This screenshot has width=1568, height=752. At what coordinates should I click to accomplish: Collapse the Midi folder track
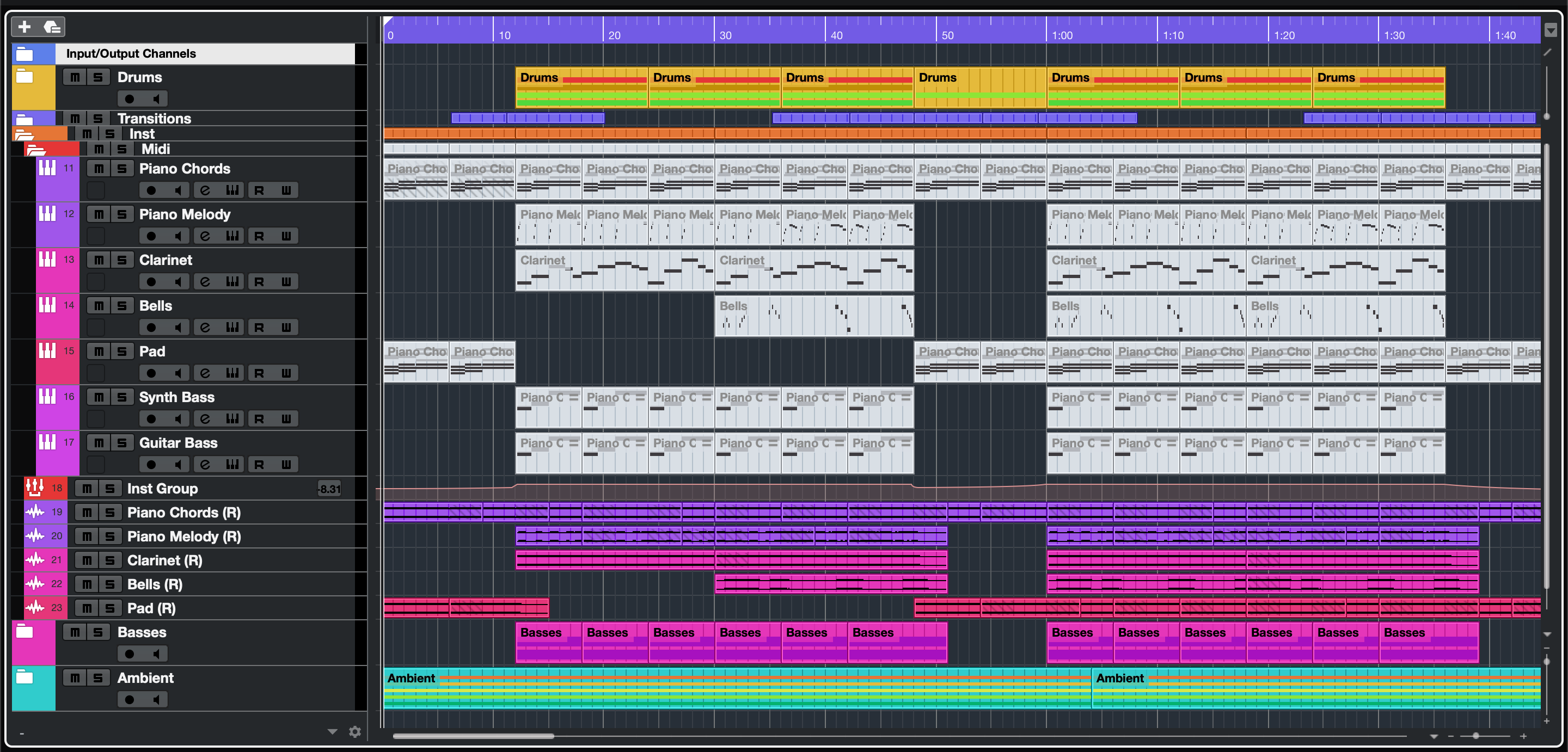tap(36, 149)
